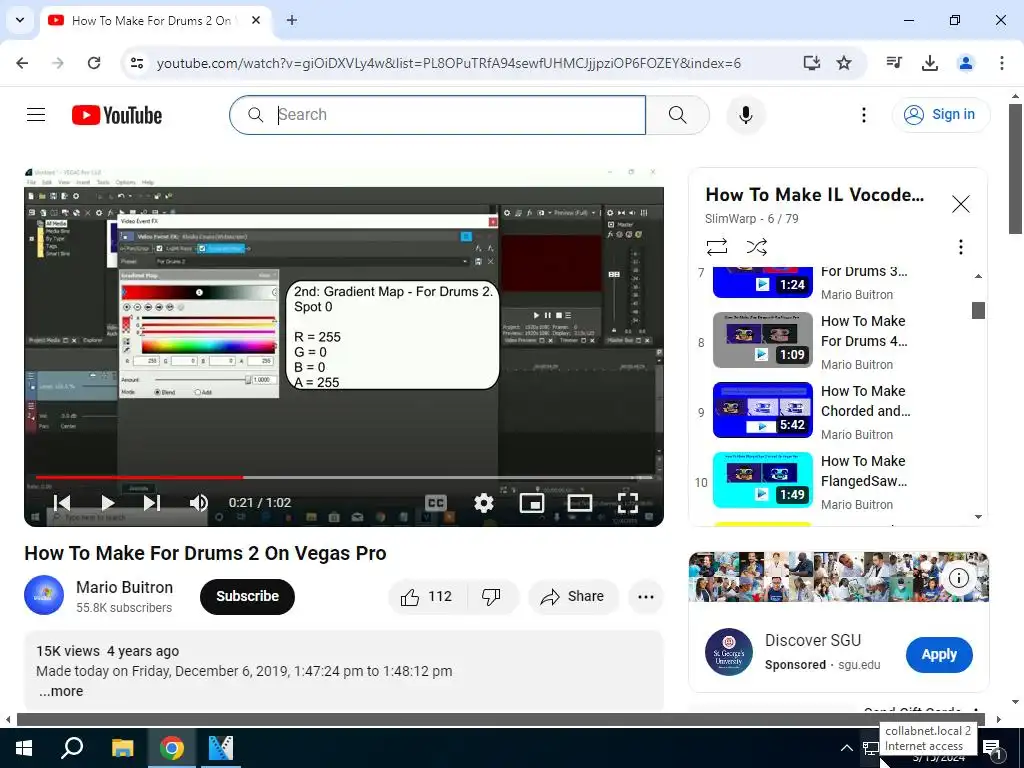
Task: Open Windows taskbar search
Action: pos(72,748)
